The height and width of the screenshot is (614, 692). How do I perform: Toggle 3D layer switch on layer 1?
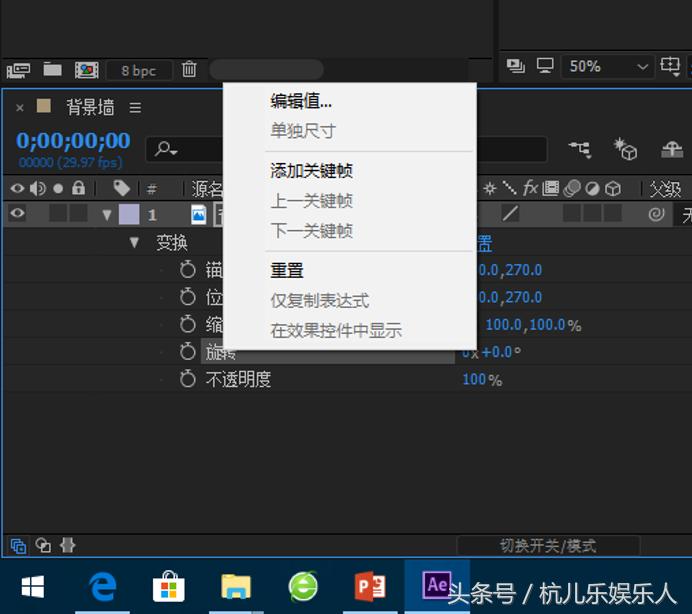tap(613, 213)
